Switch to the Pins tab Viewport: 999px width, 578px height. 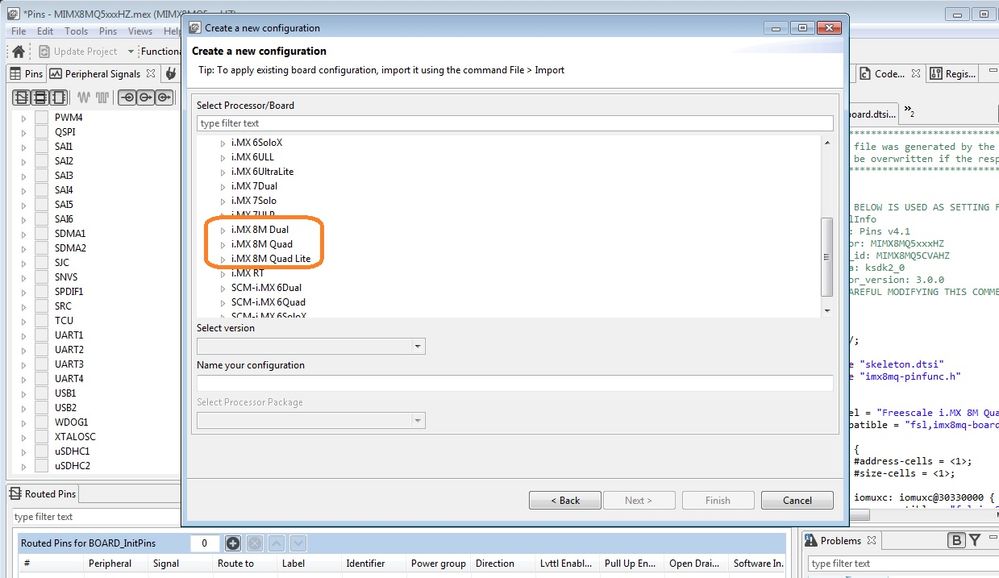[27, 74]
